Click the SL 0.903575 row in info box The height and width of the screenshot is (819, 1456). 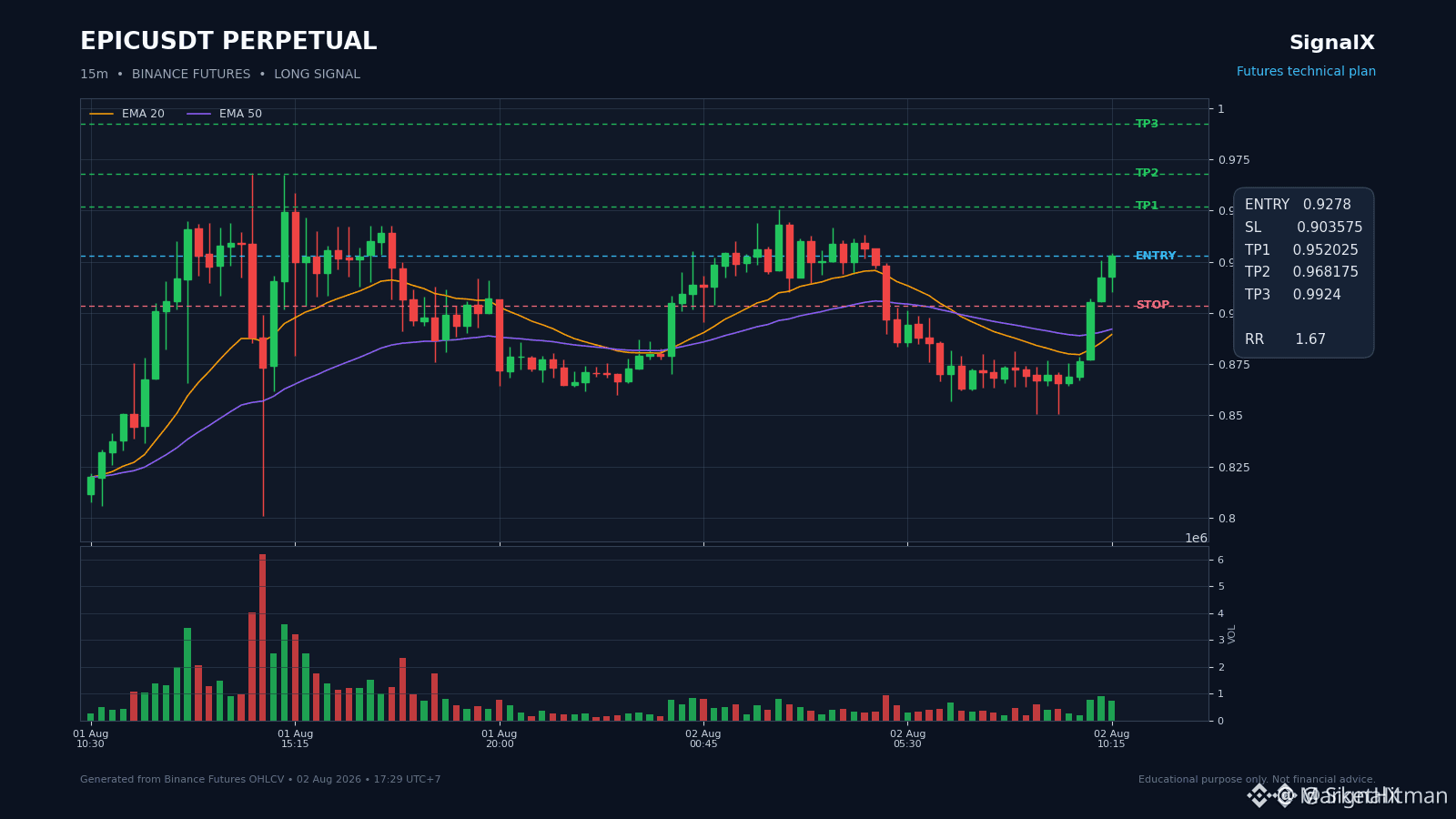point(1303,227)
